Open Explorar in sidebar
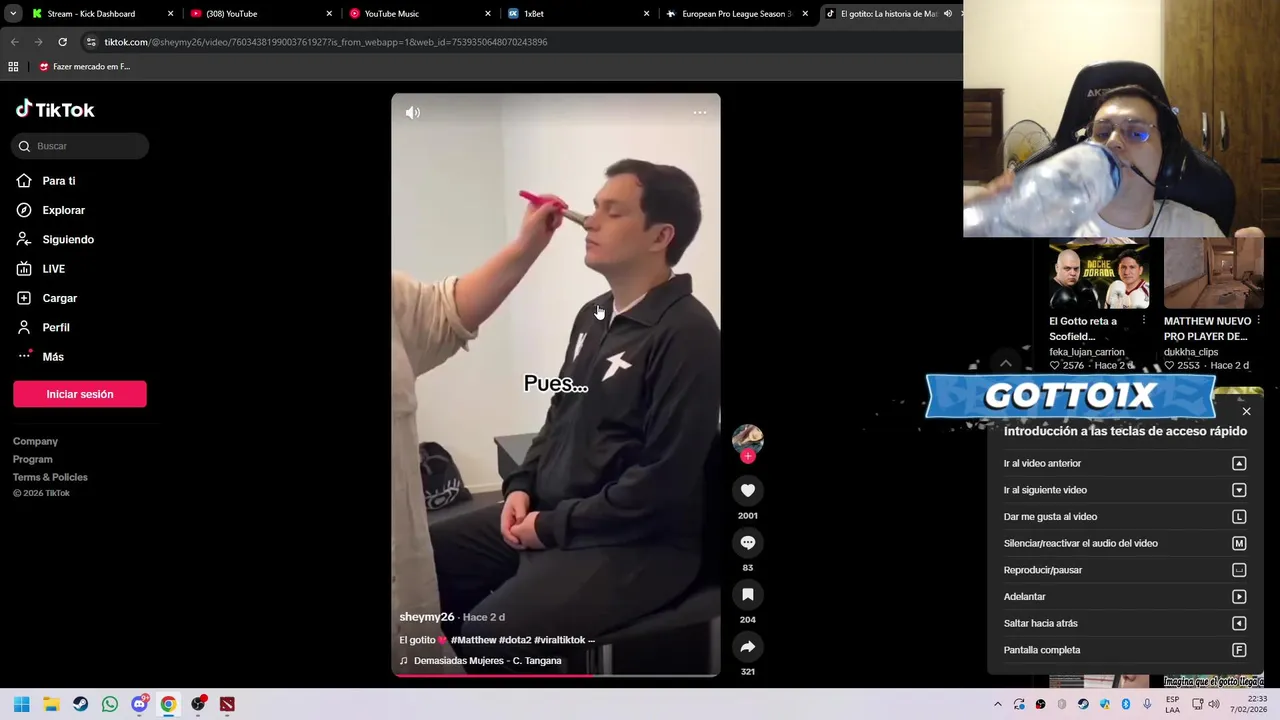Screen dimensions: 1280x720 pos(63,210)
